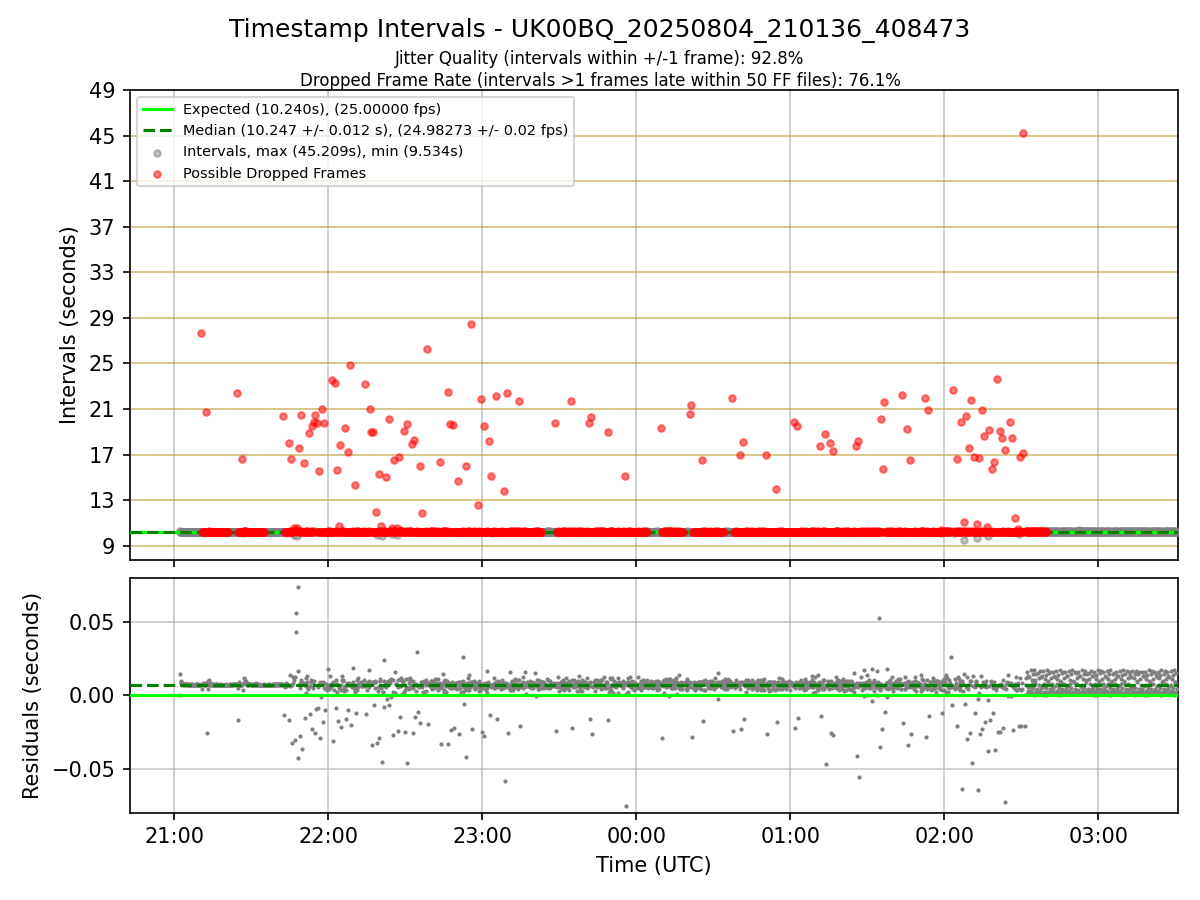1200x900 pixels.
Task: Click the 'Median (10.247 +/- 0.012 s)' legend entry
Action: (x=375, y=130)
